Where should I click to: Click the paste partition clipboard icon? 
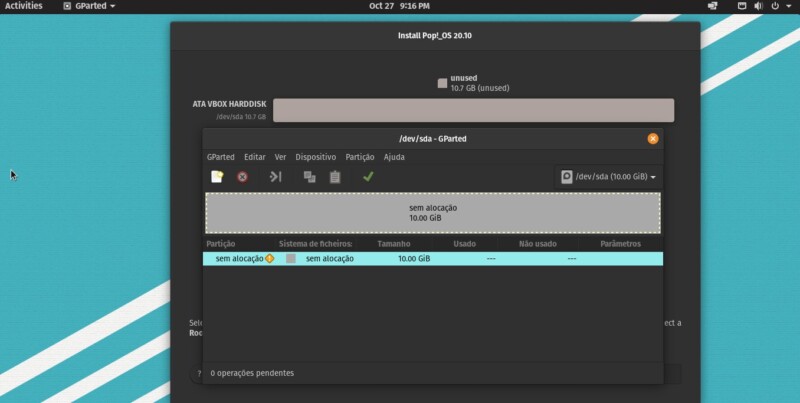click(x=335, y=177)
